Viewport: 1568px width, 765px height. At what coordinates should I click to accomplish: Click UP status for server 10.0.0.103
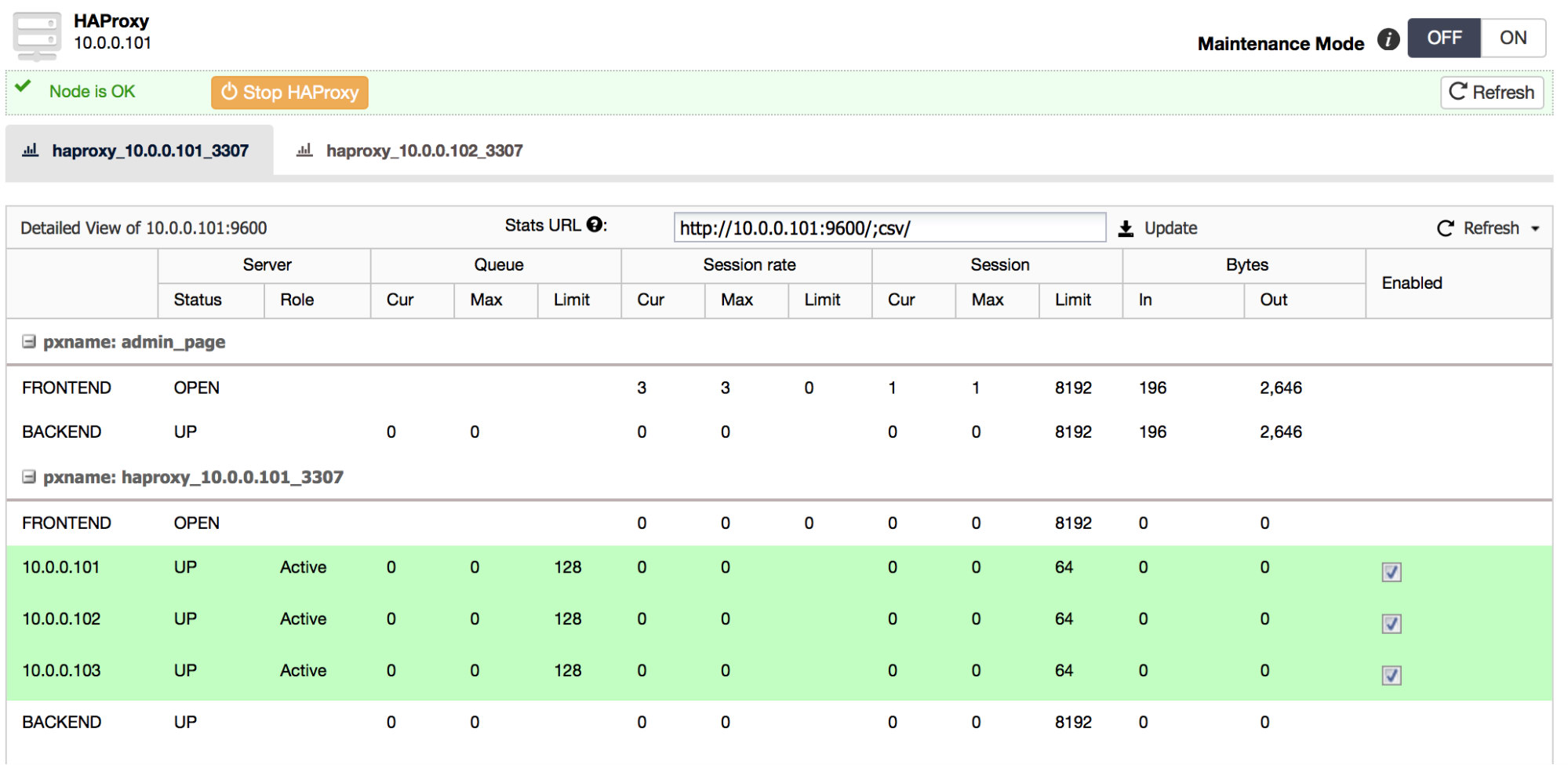tap(185, 671)
